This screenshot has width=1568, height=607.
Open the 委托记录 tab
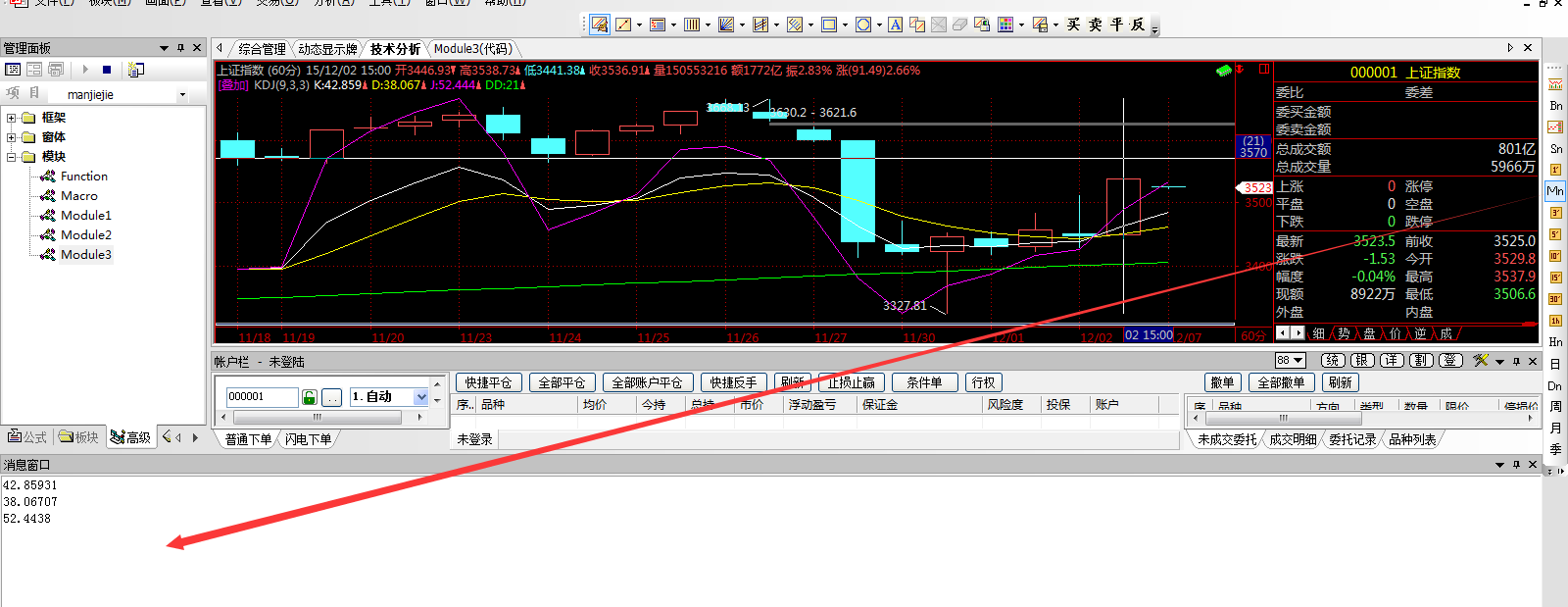point(1352,440)
